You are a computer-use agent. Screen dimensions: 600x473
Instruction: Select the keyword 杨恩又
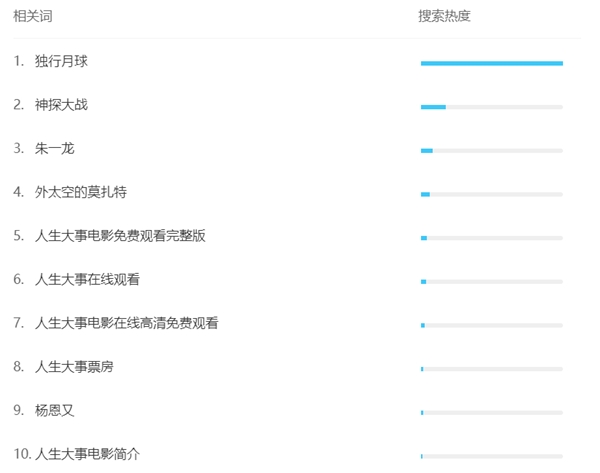55,410
